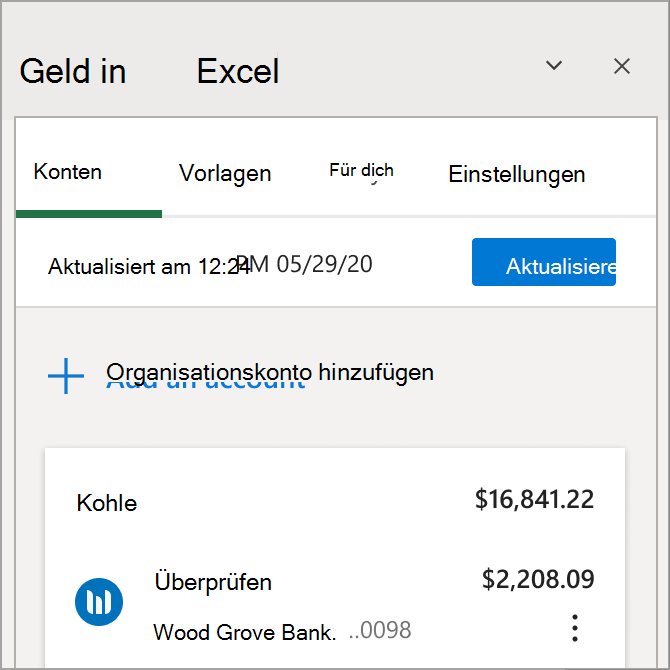Image resolution: width=670 pixels, height=670 pixels.
Task: Click the Aktualisiert am timestamp text
Action: [x=210, y=265]
